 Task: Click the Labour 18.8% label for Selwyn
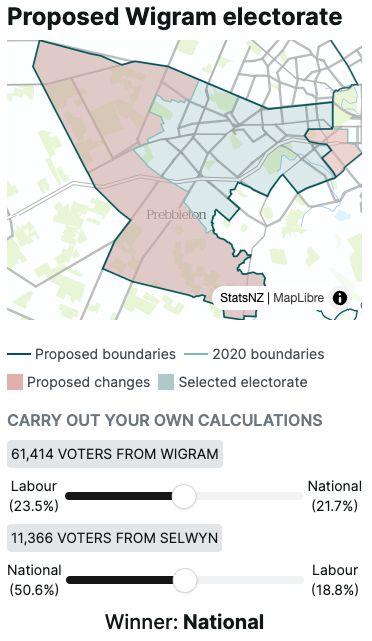(x=335, y=580)
